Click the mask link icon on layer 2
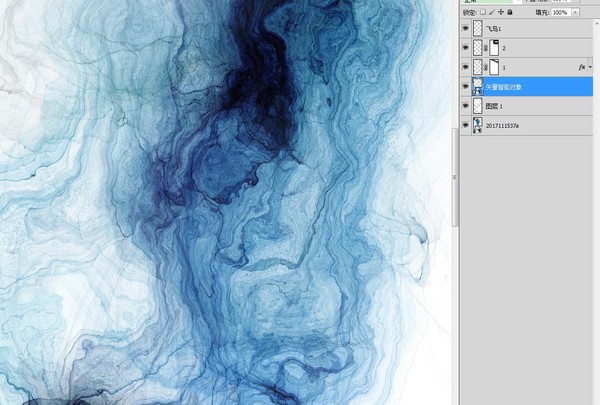600x405 pixels. point(486,48)
